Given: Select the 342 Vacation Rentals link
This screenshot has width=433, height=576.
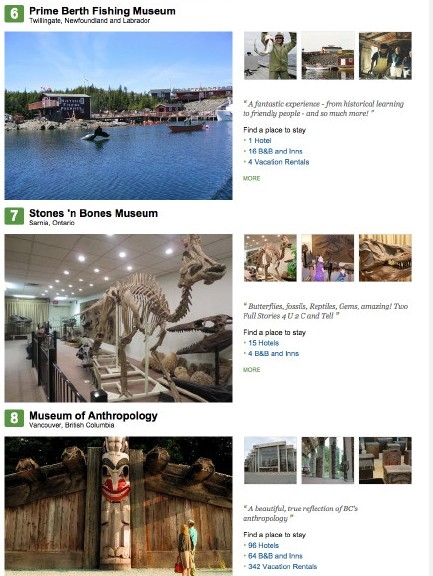Looking at the screenshot, I should 282,567.
